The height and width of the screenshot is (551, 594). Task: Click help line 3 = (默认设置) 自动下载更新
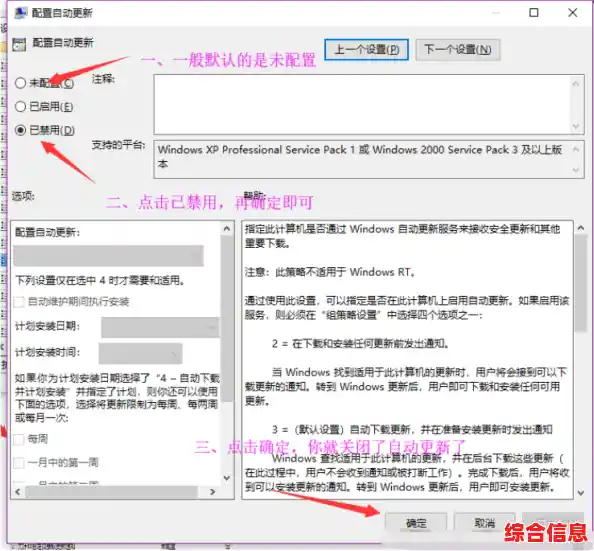point(412,430)
